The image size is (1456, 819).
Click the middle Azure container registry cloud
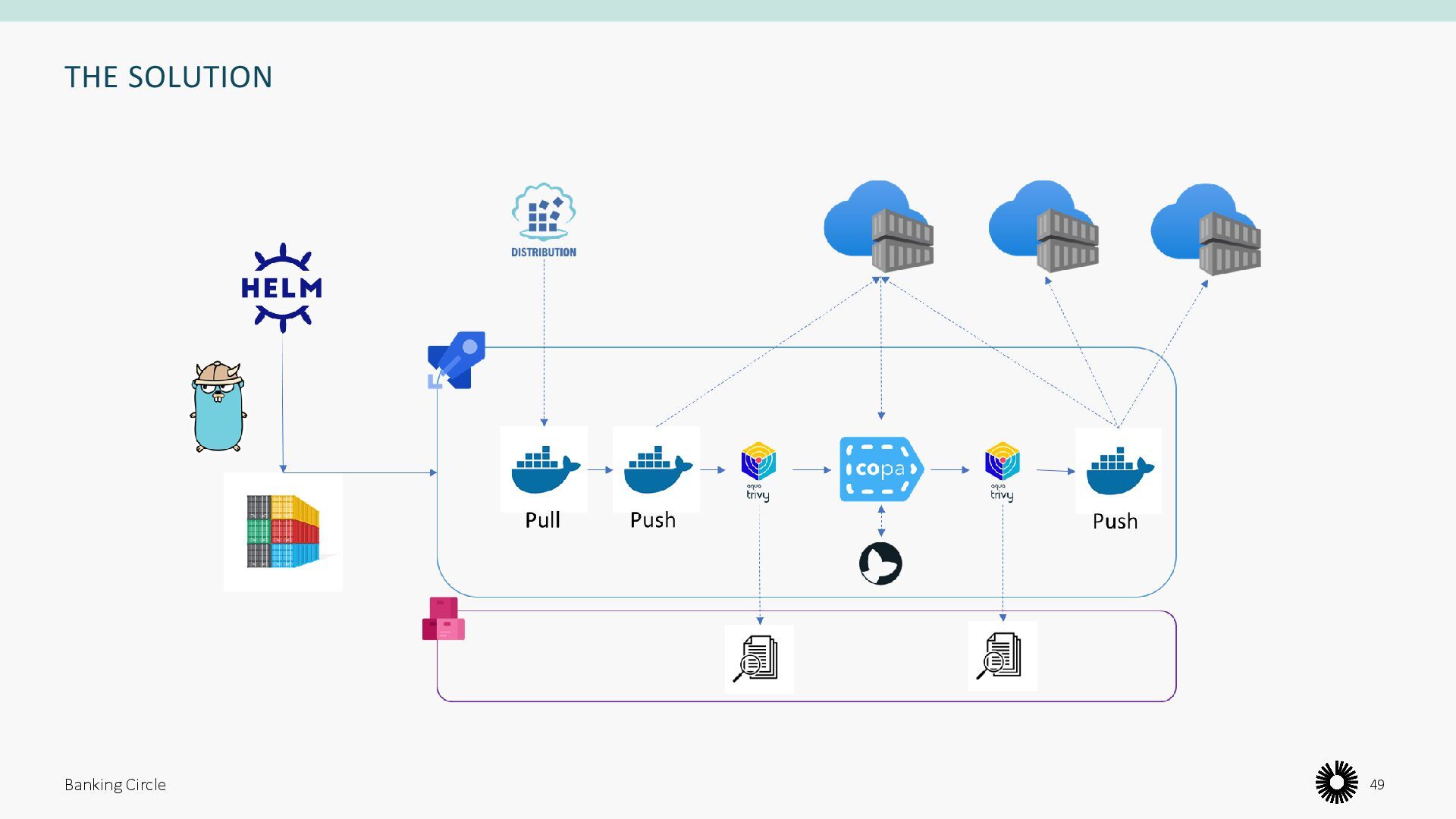(x=1043, y=226)
